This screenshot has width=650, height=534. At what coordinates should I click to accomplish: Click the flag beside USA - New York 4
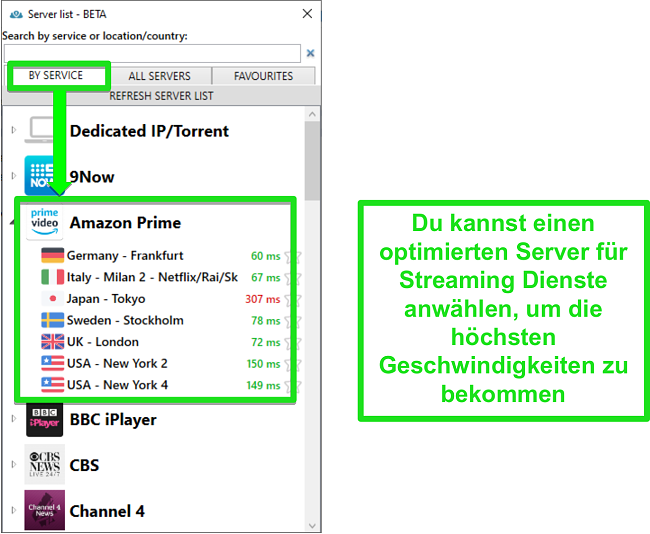[53, 385]
